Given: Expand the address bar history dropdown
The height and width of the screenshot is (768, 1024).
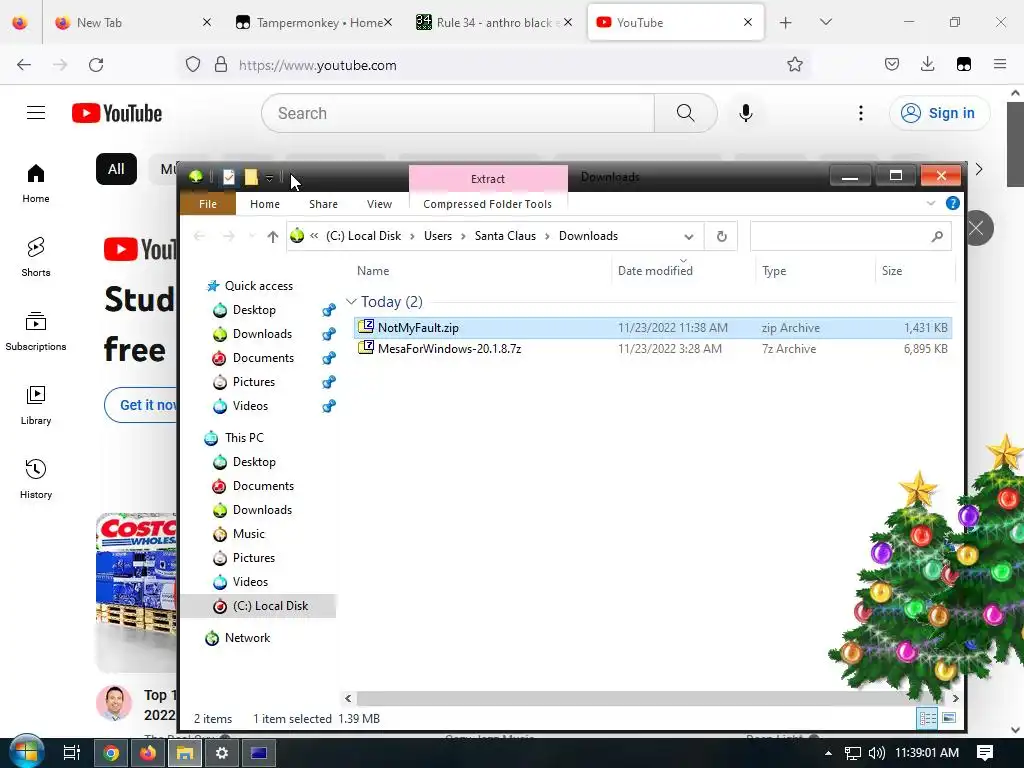Looking at the screenshot, I should [x=688, y=236].
